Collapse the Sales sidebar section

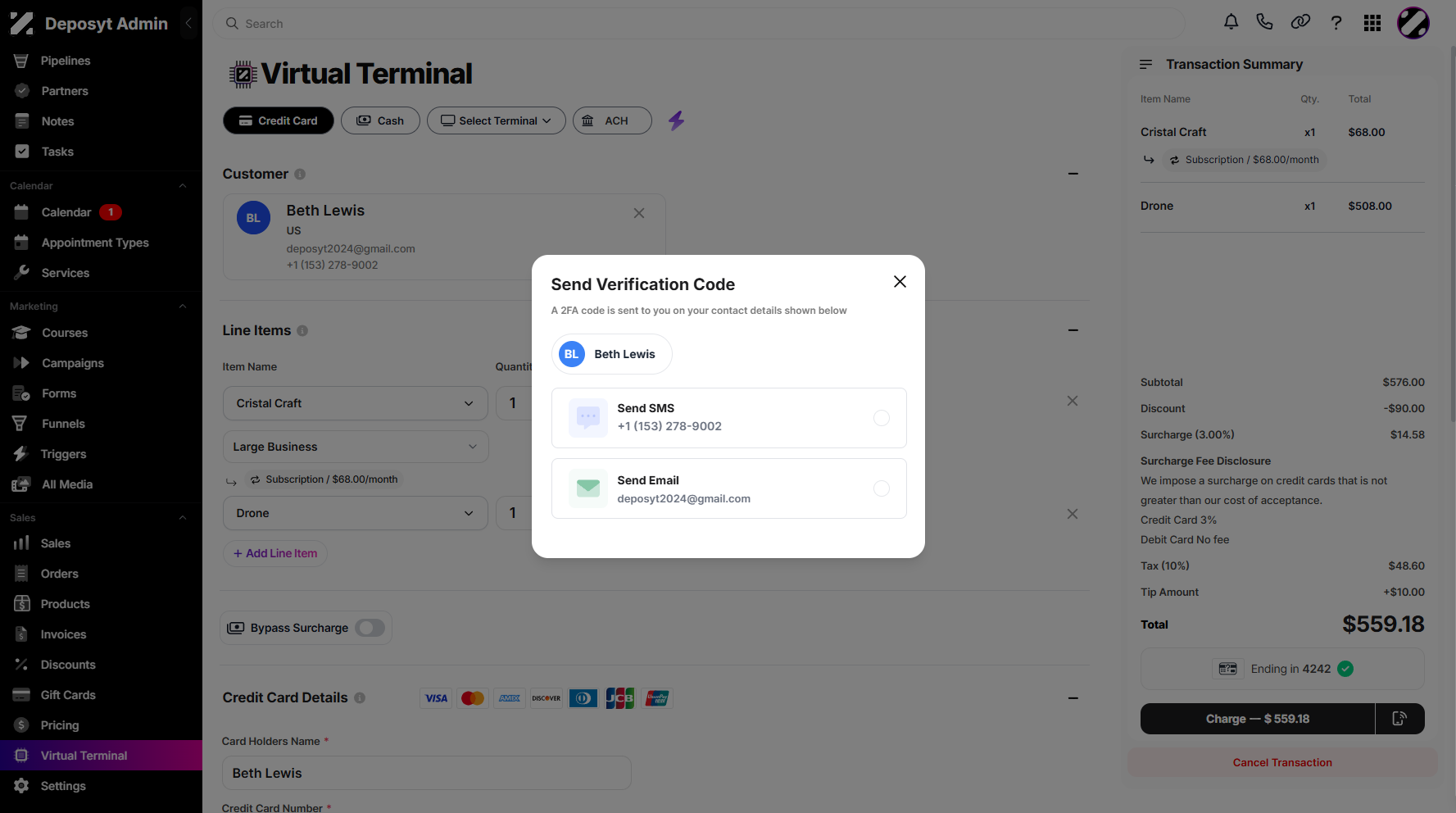183,518
